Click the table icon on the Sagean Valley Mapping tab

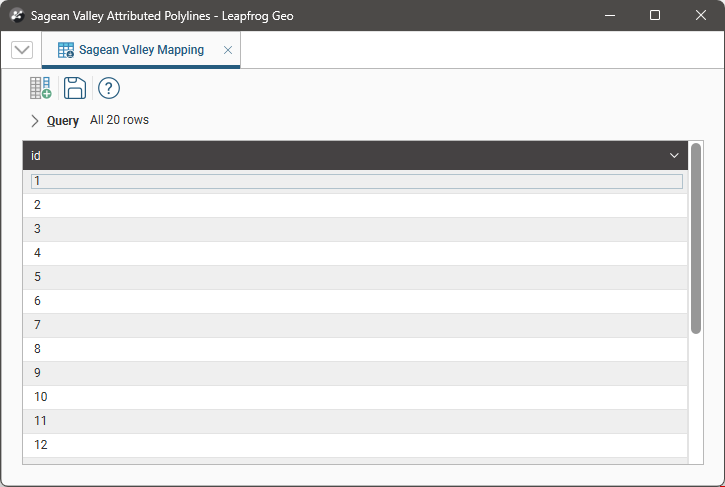pos(66,50)
